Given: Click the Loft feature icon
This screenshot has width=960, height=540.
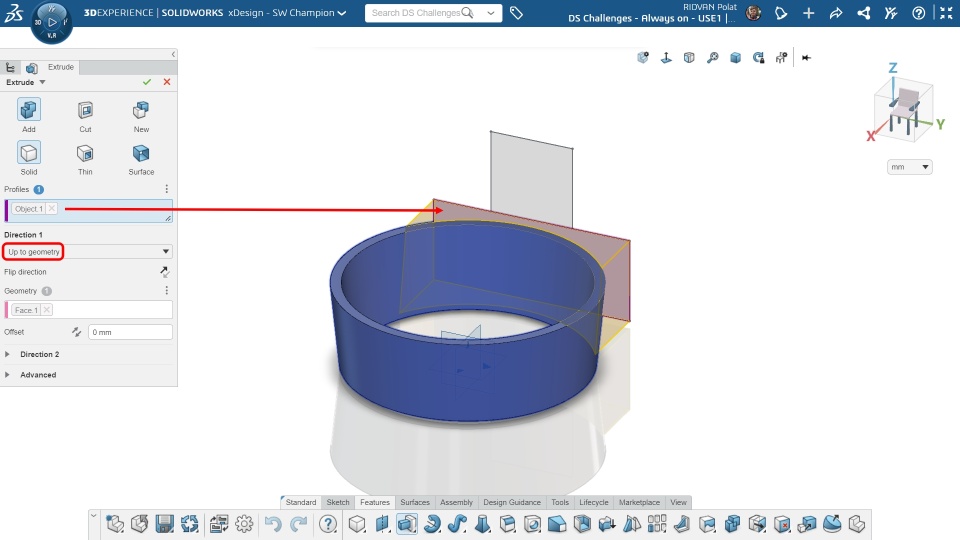Looking at the screenshot, I should coord(482,524).
